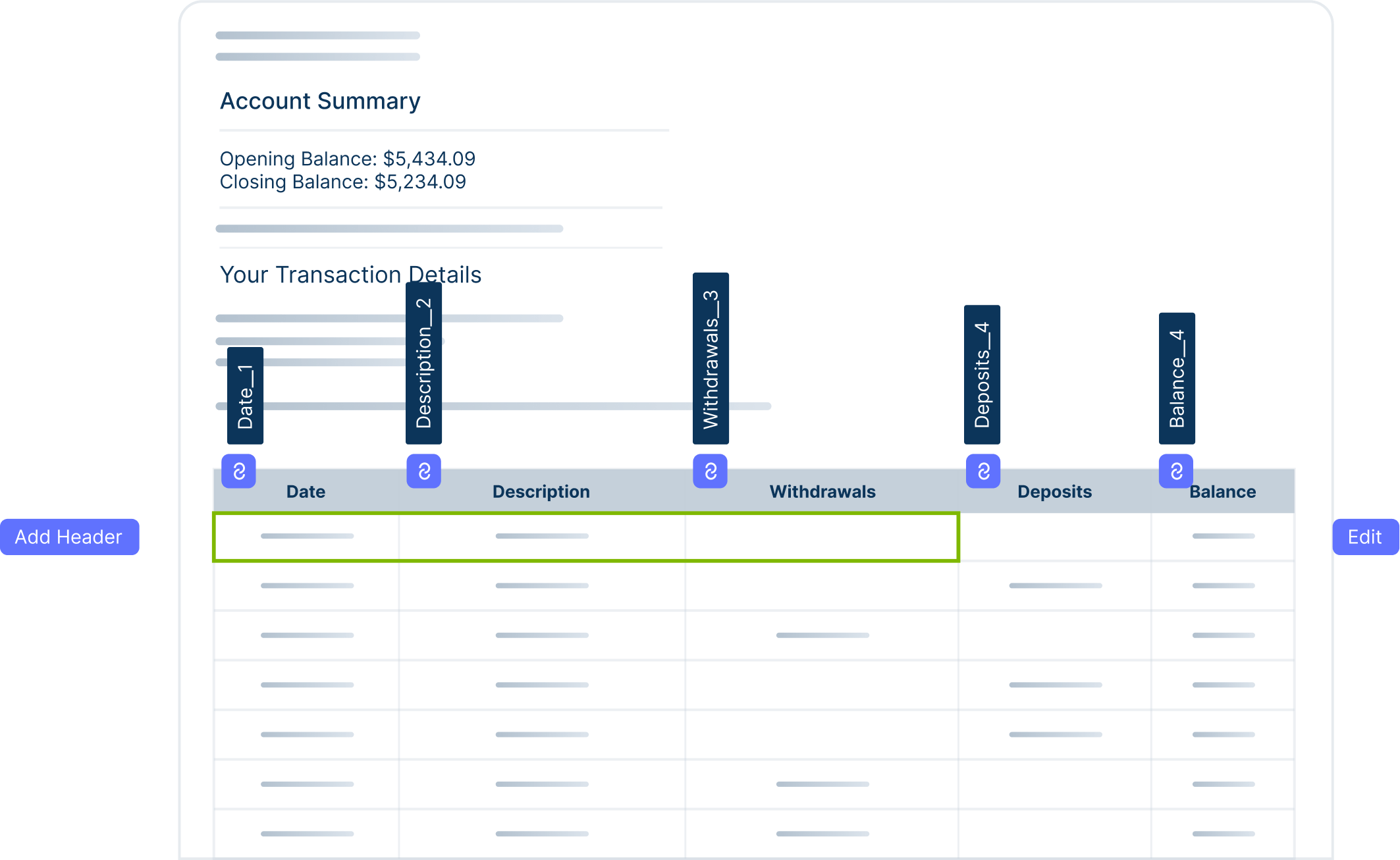This screenshot has height=860, width=1400.
Task: Select the Description_2 vertical label tag
Action: coord(423,363)
